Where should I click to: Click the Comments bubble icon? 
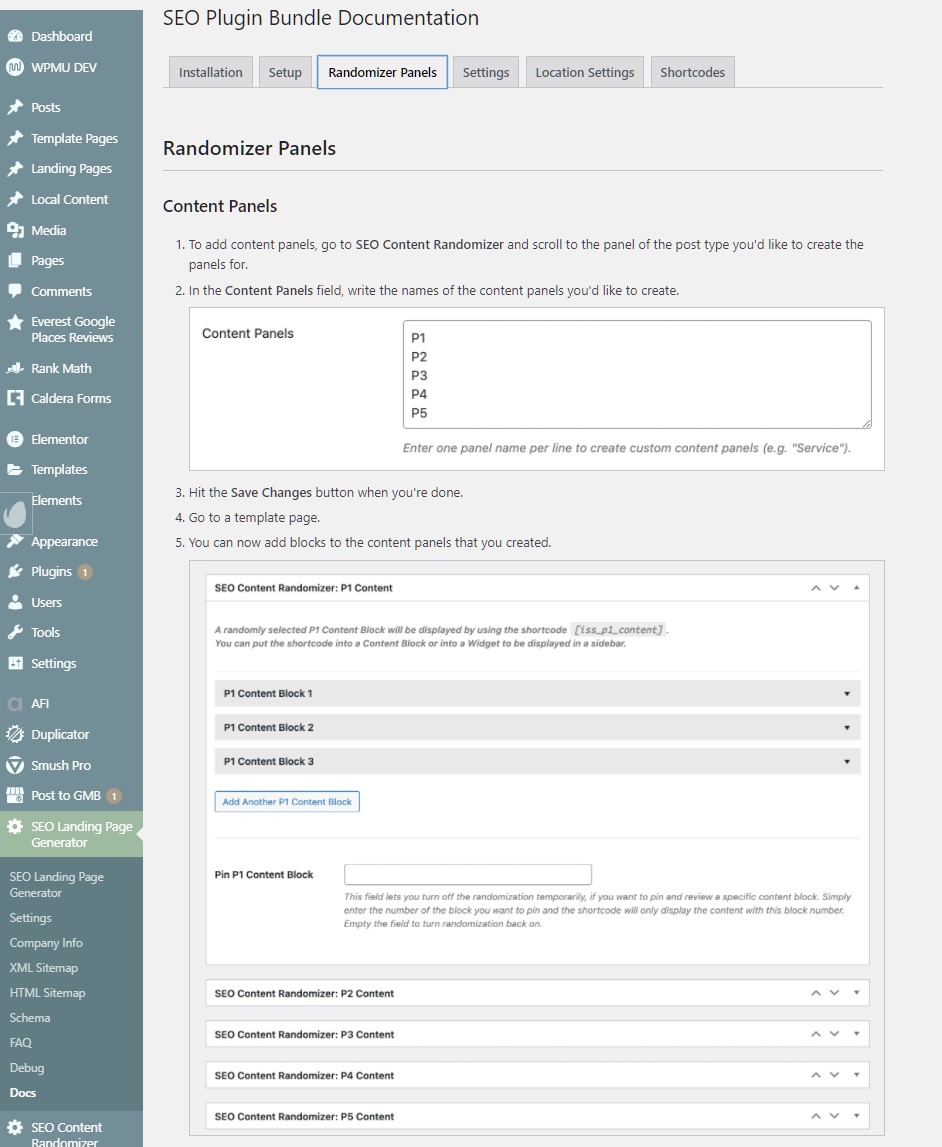point(15,291)
